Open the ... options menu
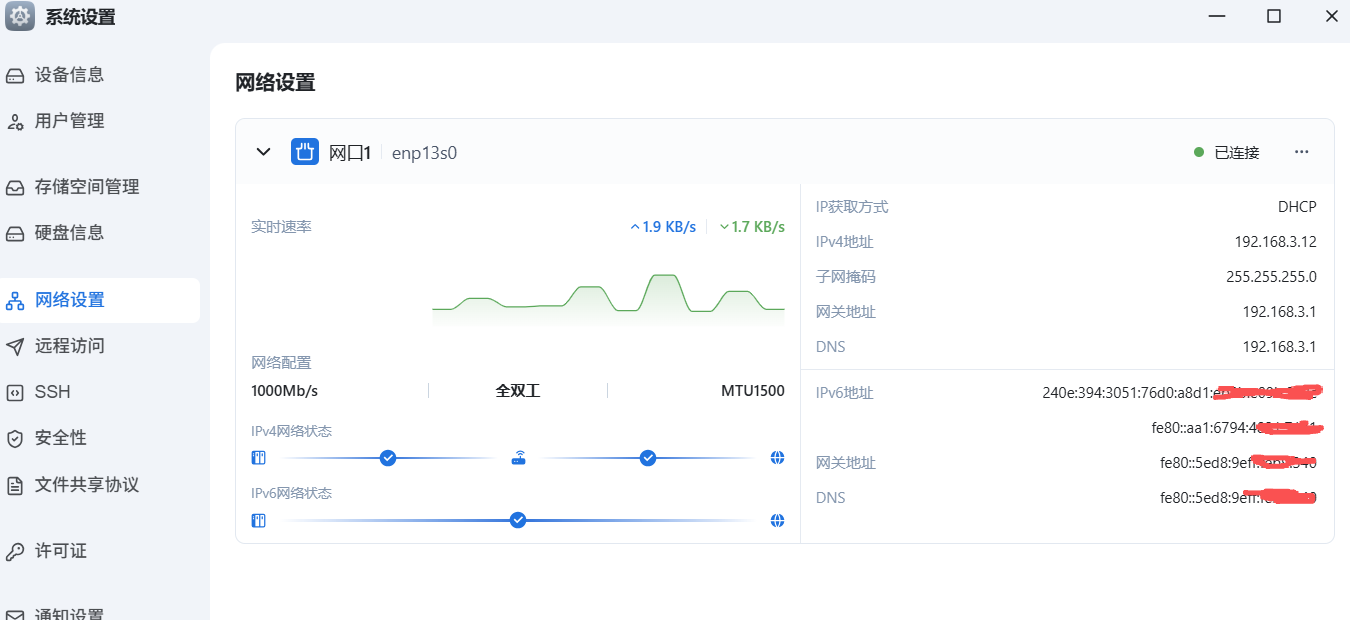 (1301, 151)
